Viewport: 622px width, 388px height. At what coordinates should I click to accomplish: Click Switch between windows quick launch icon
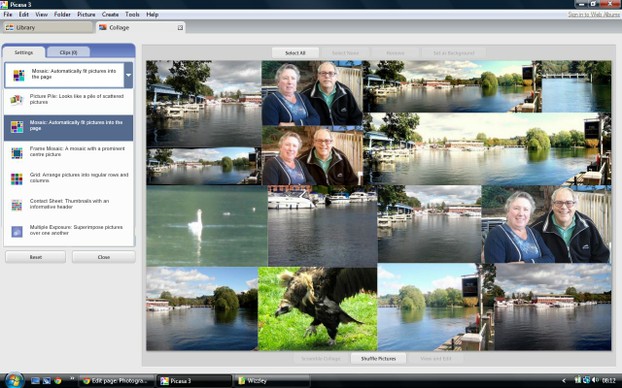coord(47,381)
